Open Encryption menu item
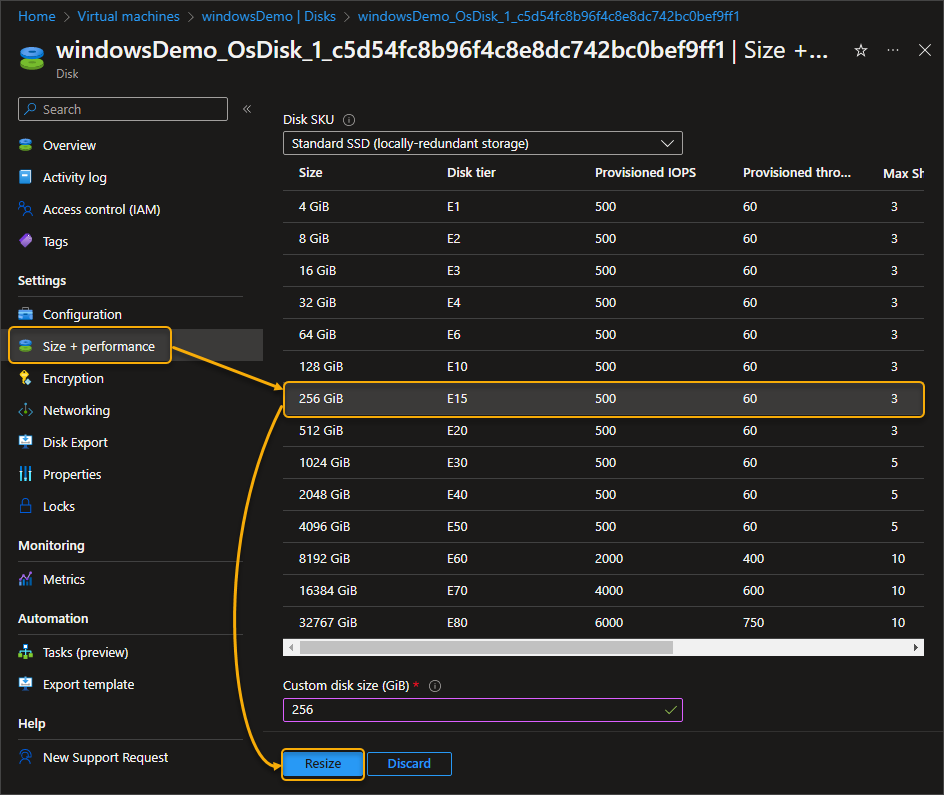Viewport: 944px width, 795px height. [73, 379]
